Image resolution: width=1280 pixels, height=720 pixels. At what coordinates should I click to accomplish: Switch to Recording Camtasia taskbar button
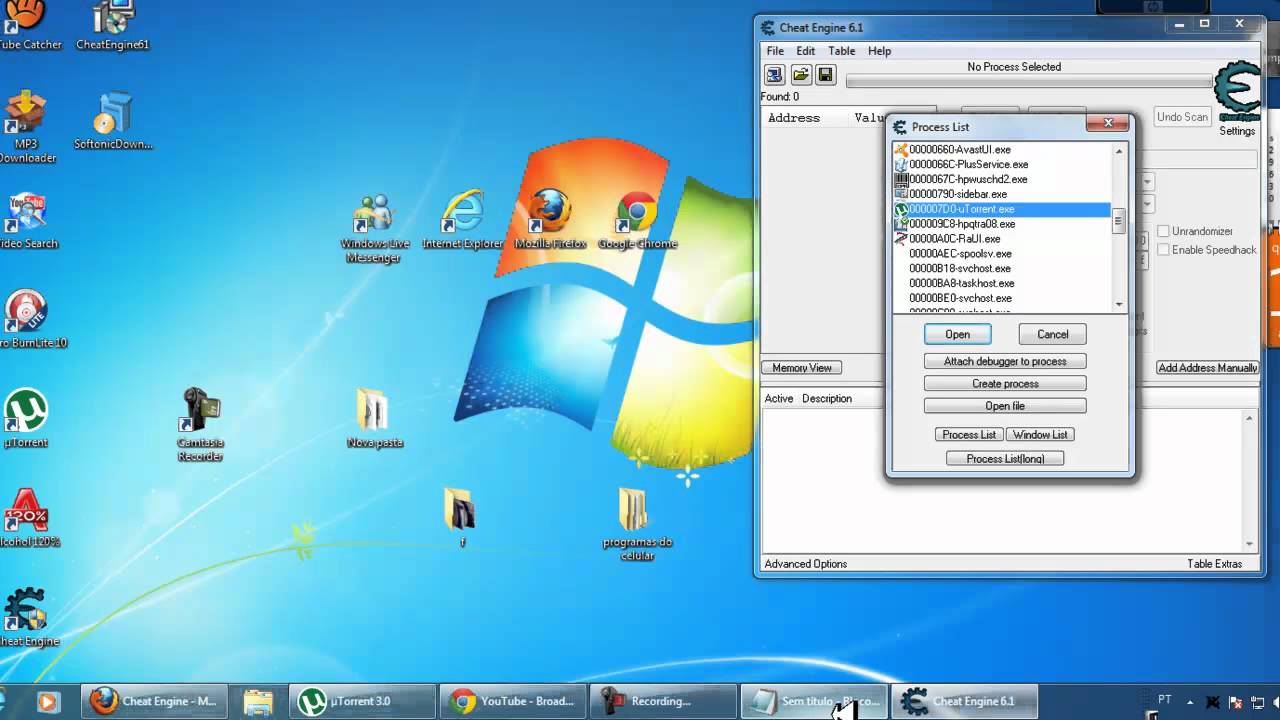pos(662,701)
